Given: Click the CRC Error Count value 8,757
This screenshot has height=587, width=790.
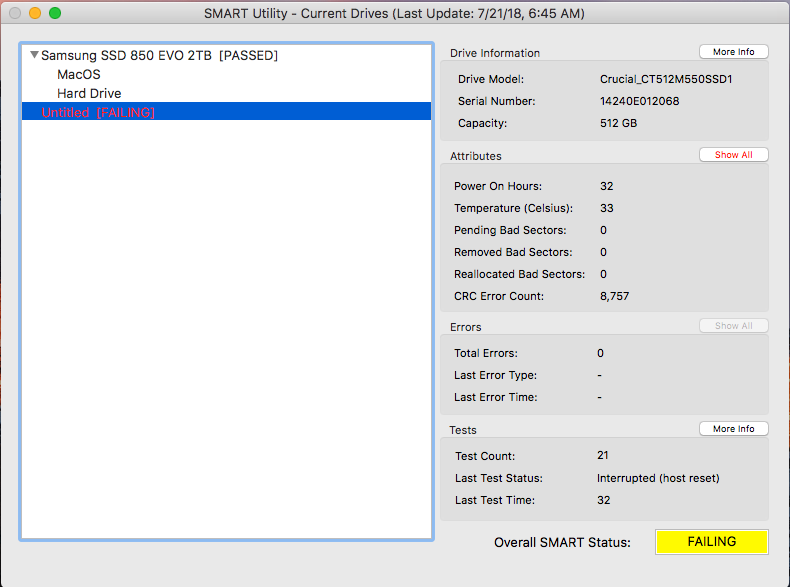Looking at the screenshot, I should [x=614, y=296].
